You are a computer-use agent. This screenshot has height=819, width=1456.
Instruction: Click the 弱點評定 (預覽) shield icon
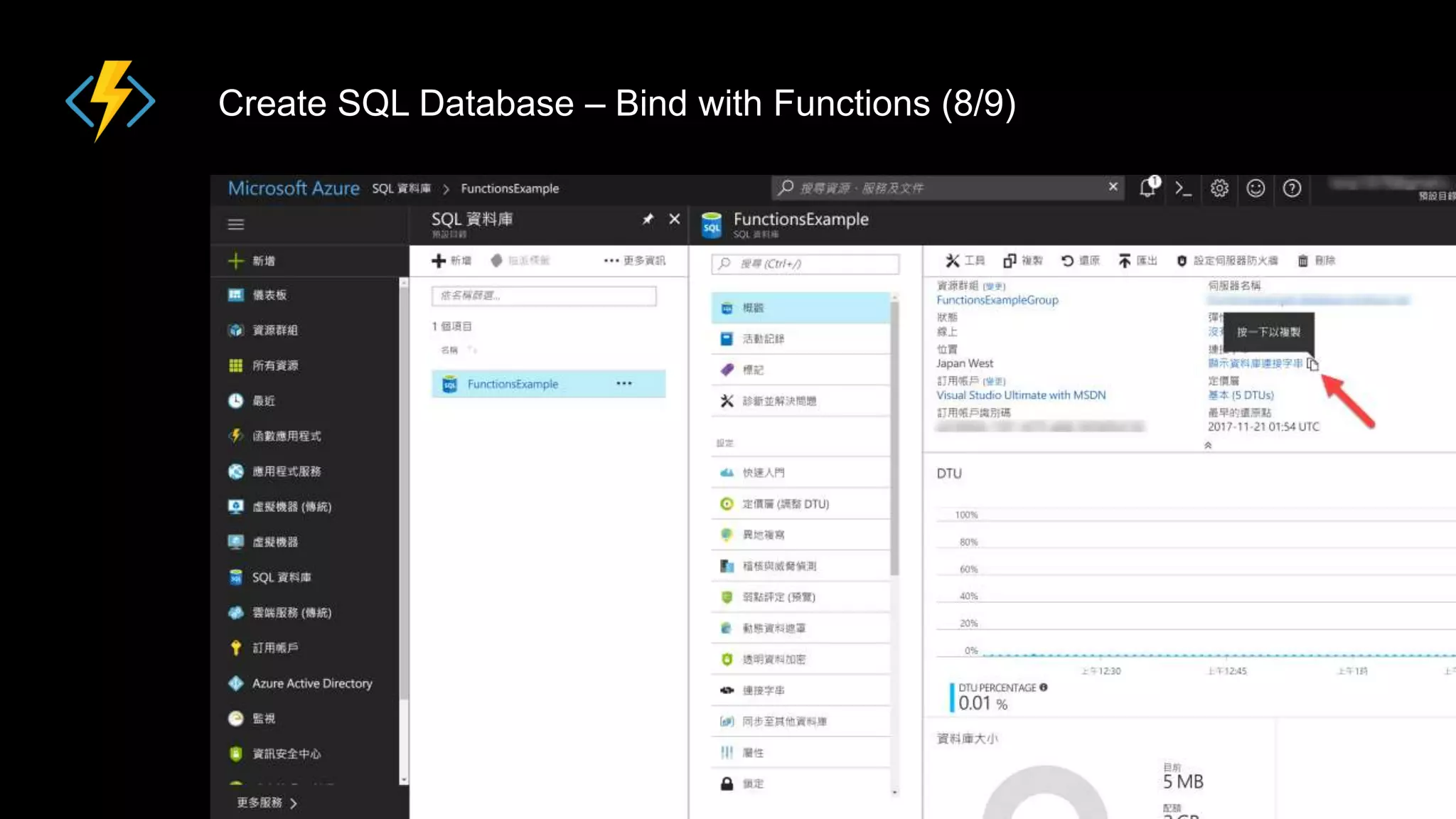click(727, 597)
